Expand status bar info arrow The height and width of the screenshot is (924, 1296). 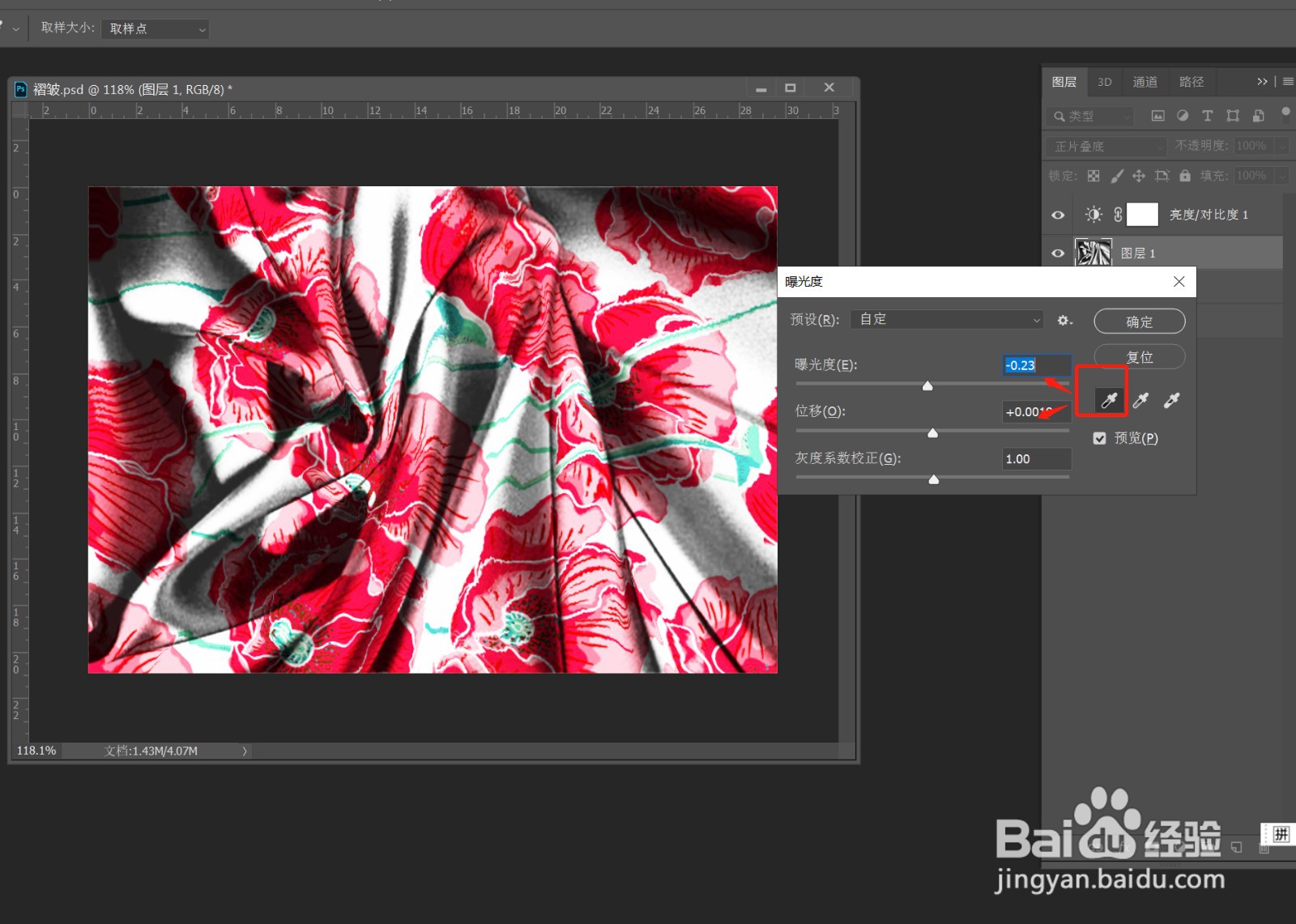pyautogui.click(x=244, y=751)
